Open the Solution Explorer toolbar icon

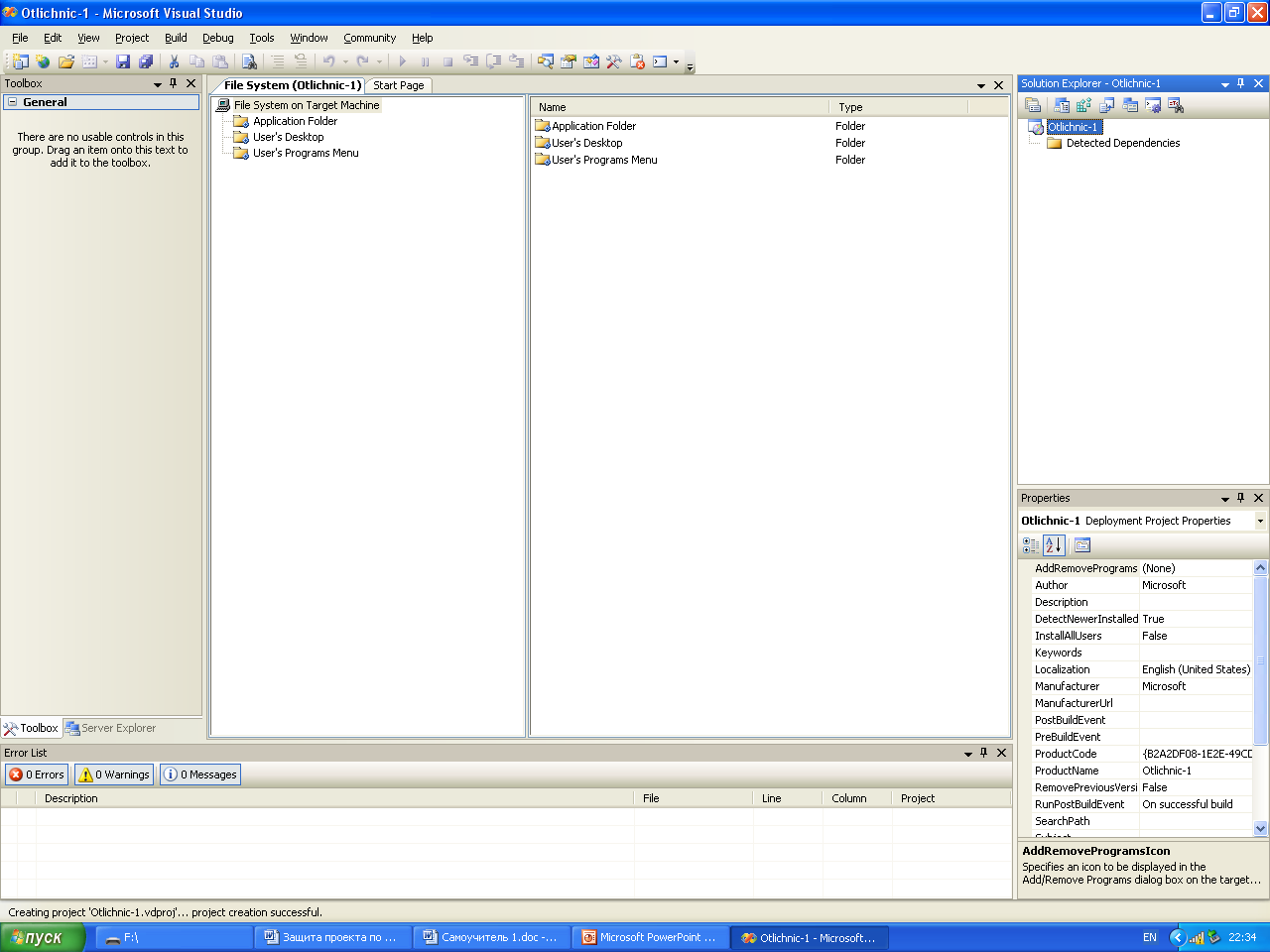point(546,61)
